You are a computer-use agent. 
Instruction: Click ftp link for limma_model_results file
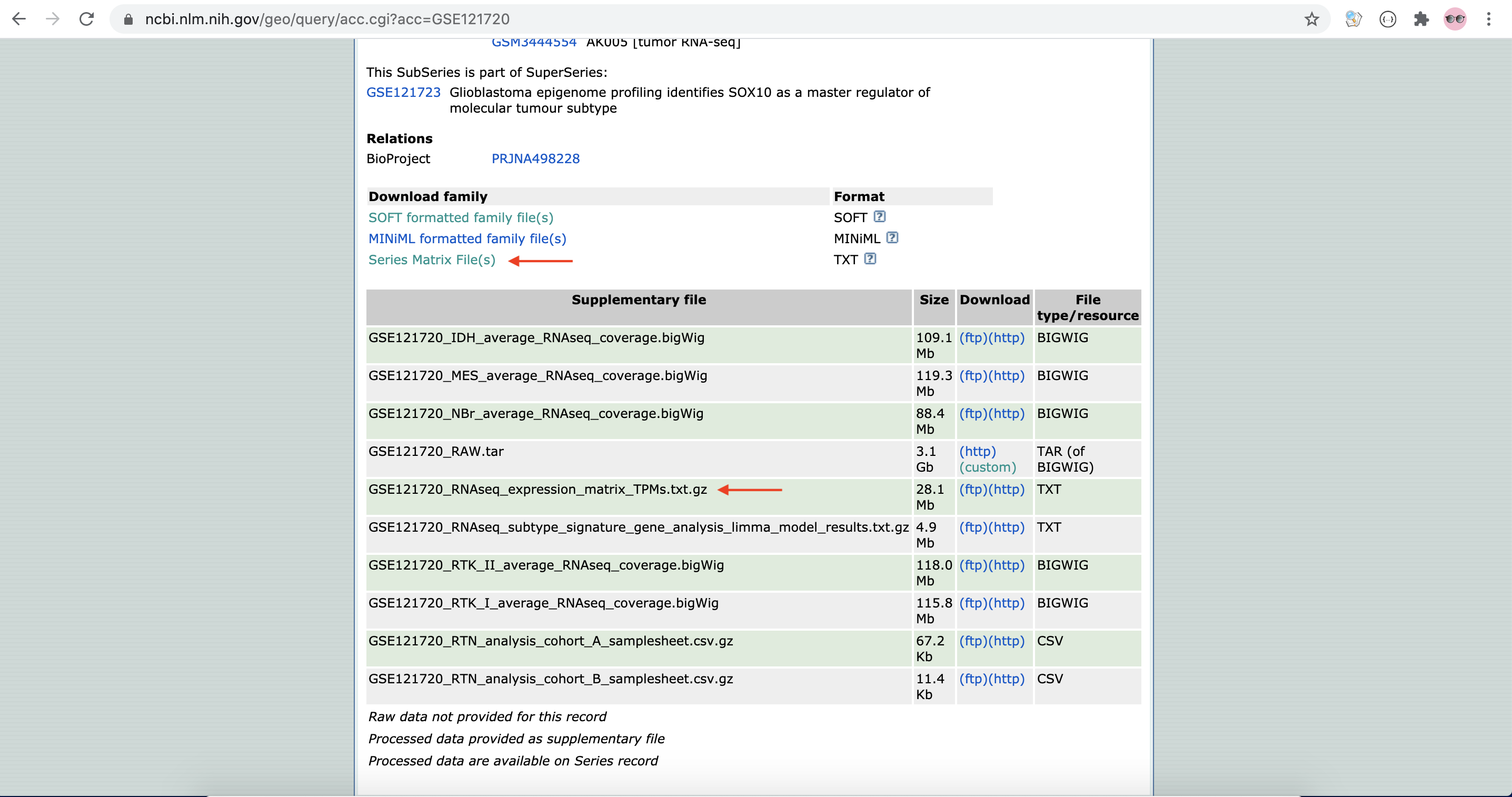[x=973, y=527]
